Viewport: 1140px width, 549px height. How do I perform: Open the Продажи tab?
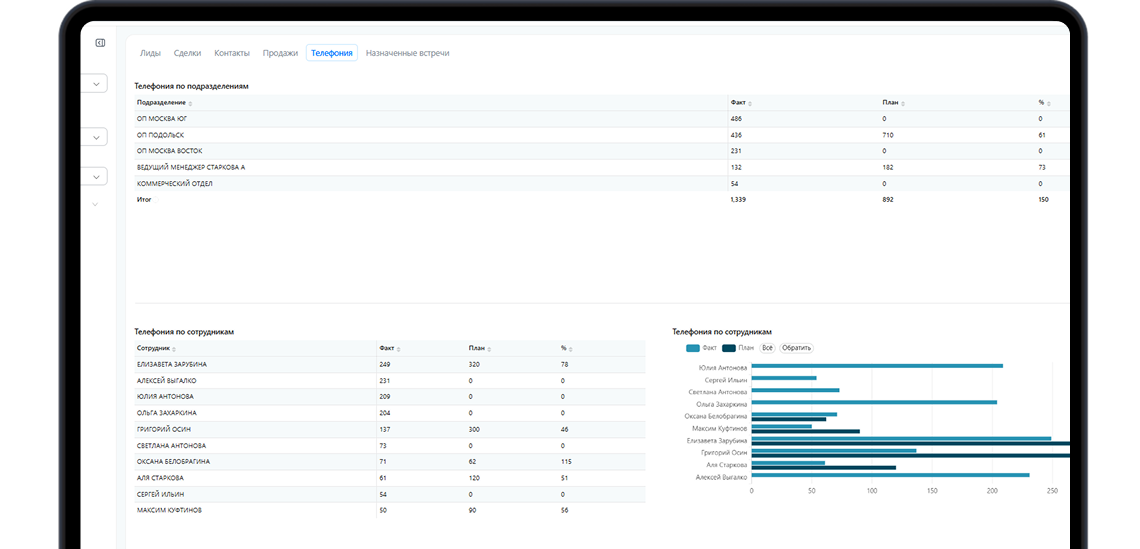(x=280, y=53)
